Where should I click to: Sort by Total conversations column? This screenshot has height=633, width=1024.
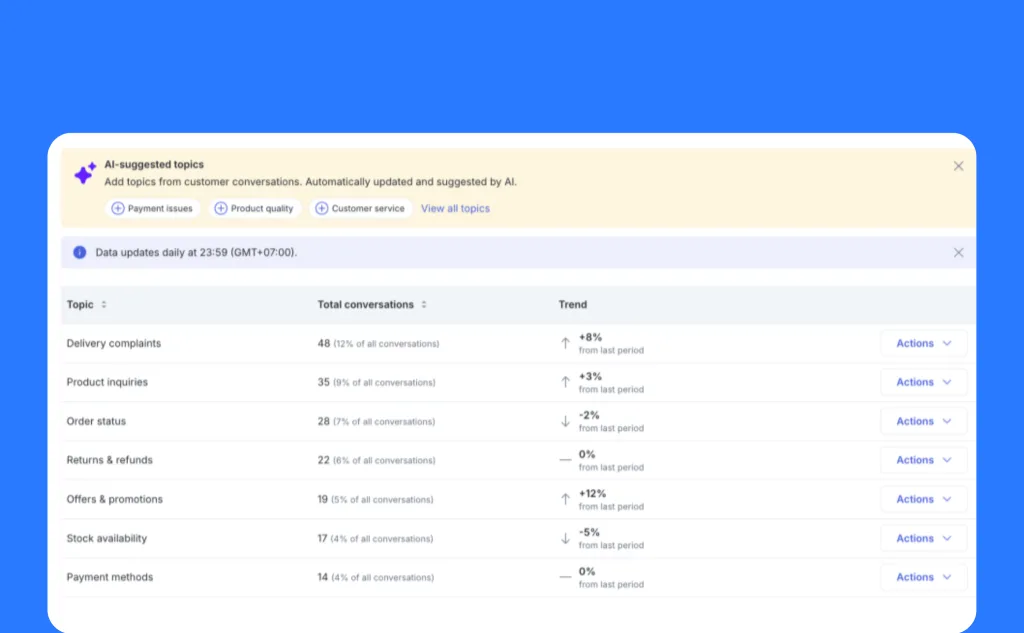[424, 304]
